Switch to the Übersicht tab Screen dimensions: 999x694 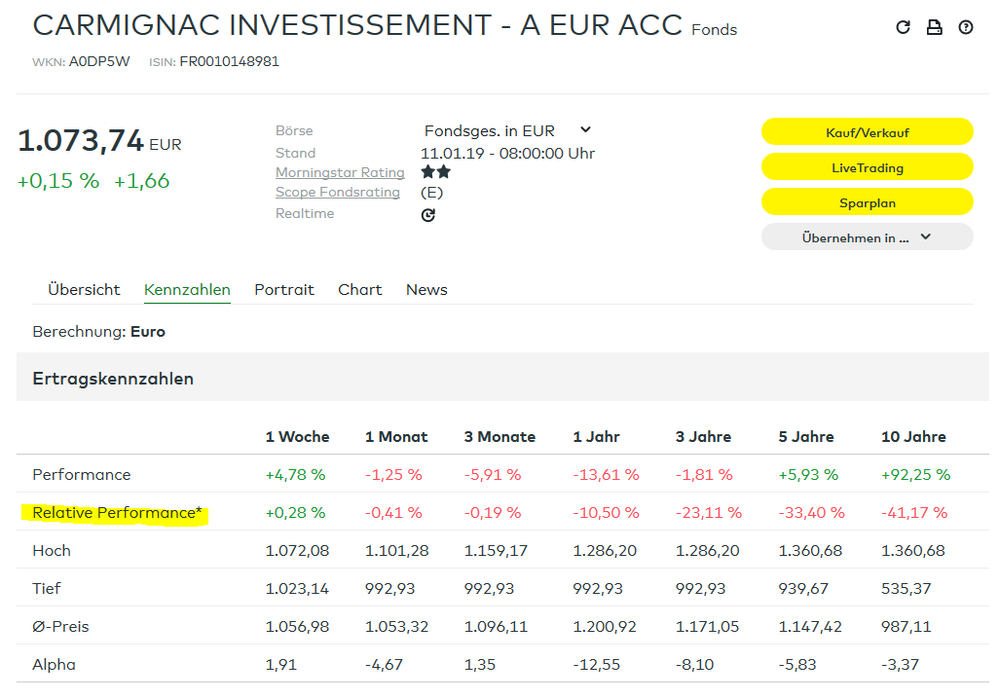[x=84, y=290]
